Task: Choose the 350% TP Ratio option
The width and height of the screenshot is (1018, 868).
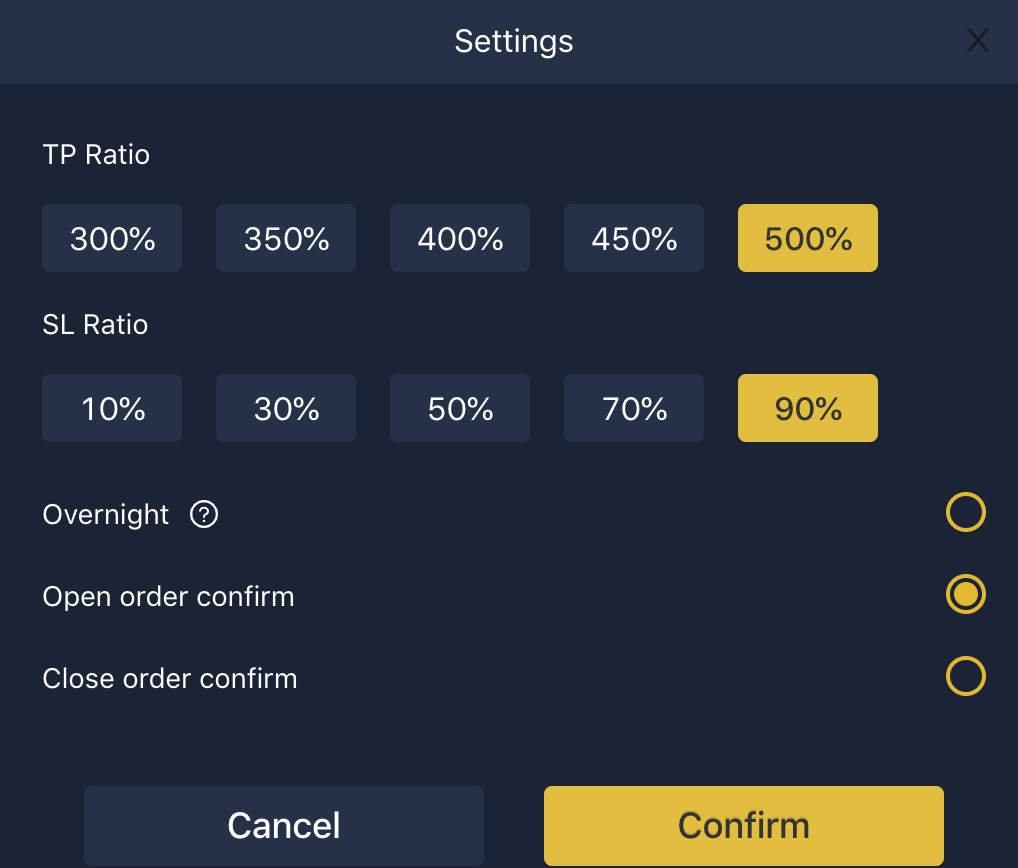Action: click(x=286, y=238)
